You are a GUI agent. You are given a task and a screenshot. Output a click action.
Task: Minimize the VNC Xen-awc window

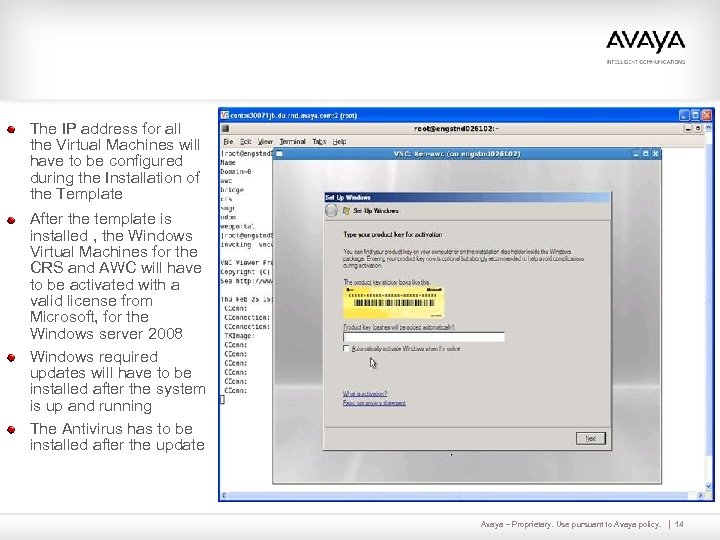(636, 154)
